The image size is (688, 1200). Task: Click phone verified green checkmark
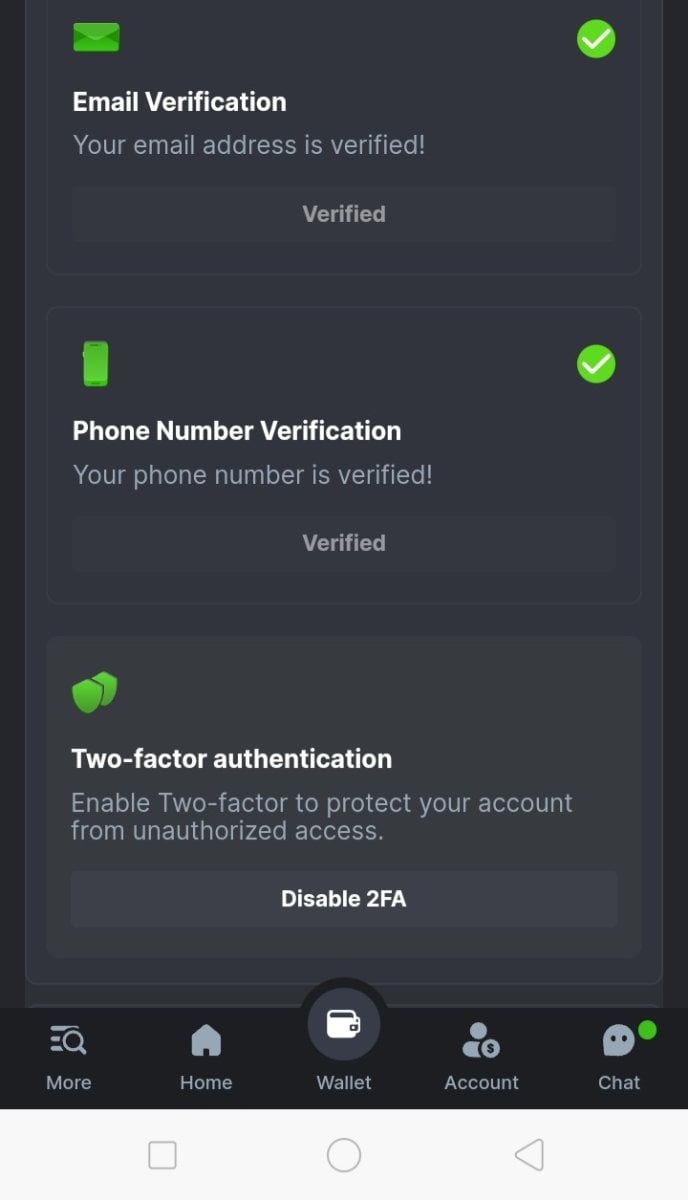596,364
